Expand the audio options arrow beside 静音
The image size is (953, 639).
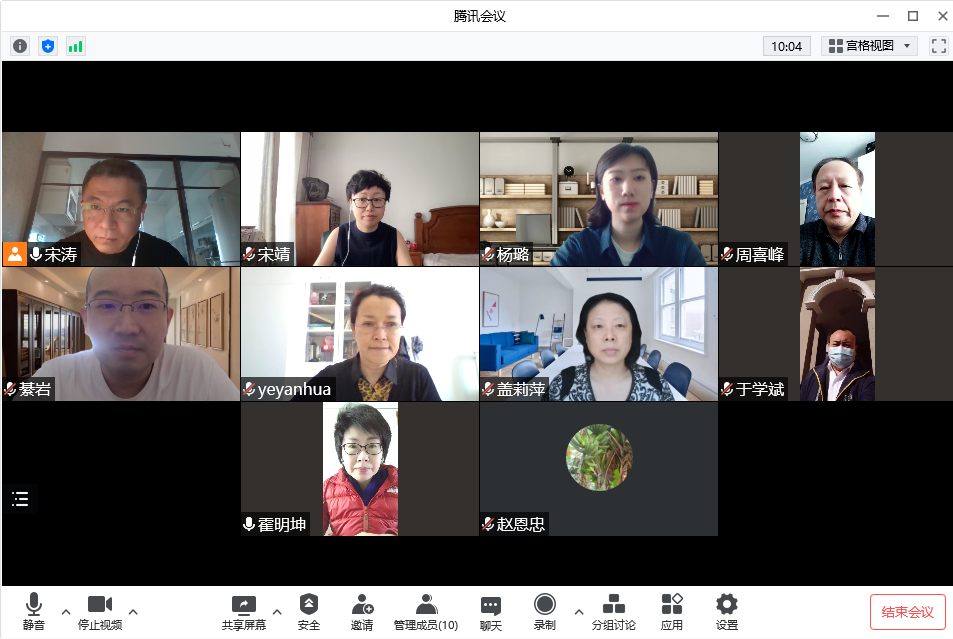click(66, 611)
